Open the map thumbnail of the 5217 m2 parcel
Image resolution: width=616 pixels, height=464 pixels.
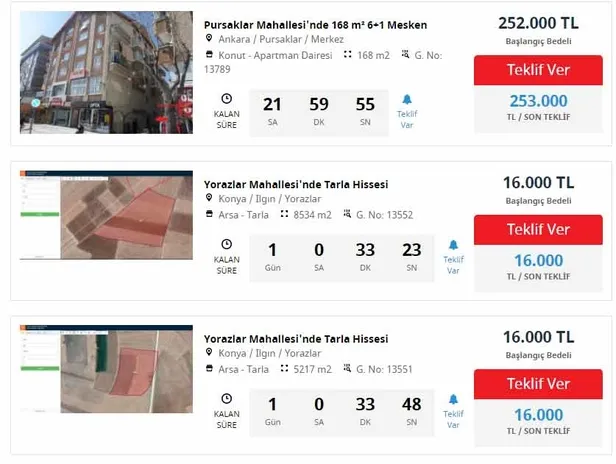pyautogui.click(x=106, y=369)
